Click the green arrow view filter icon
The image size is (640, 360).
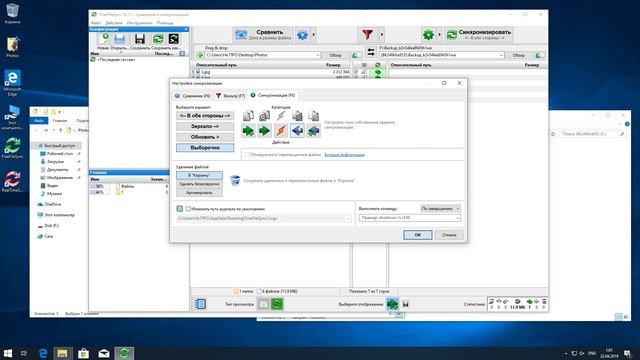click(x=392, y=304)
